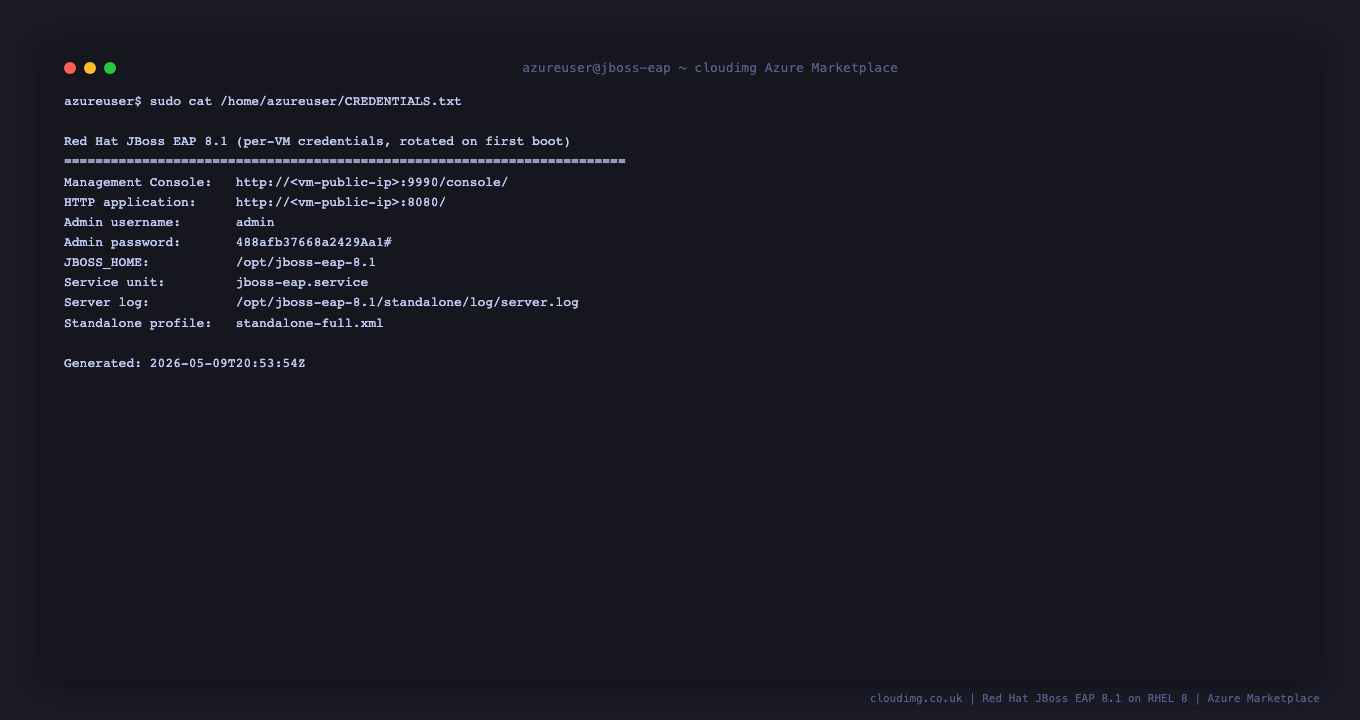
Task: Click the red close window dot
Action: pos(70,68)
